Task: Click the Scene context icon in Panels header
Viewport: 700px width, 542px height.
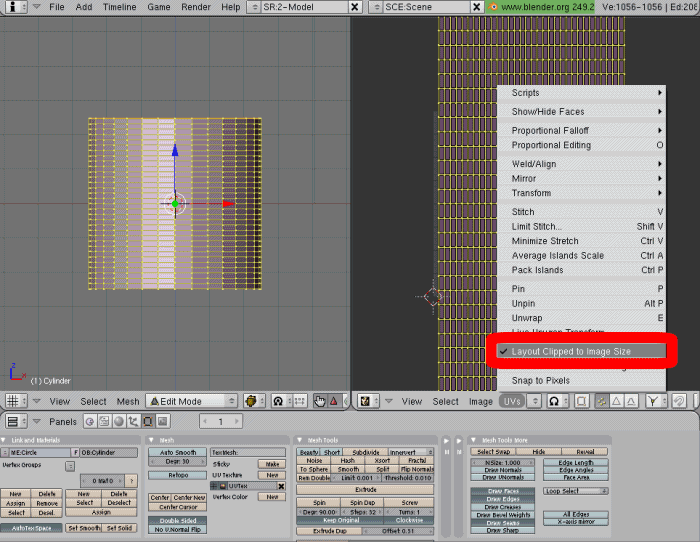Action: (x=162, y=422)
